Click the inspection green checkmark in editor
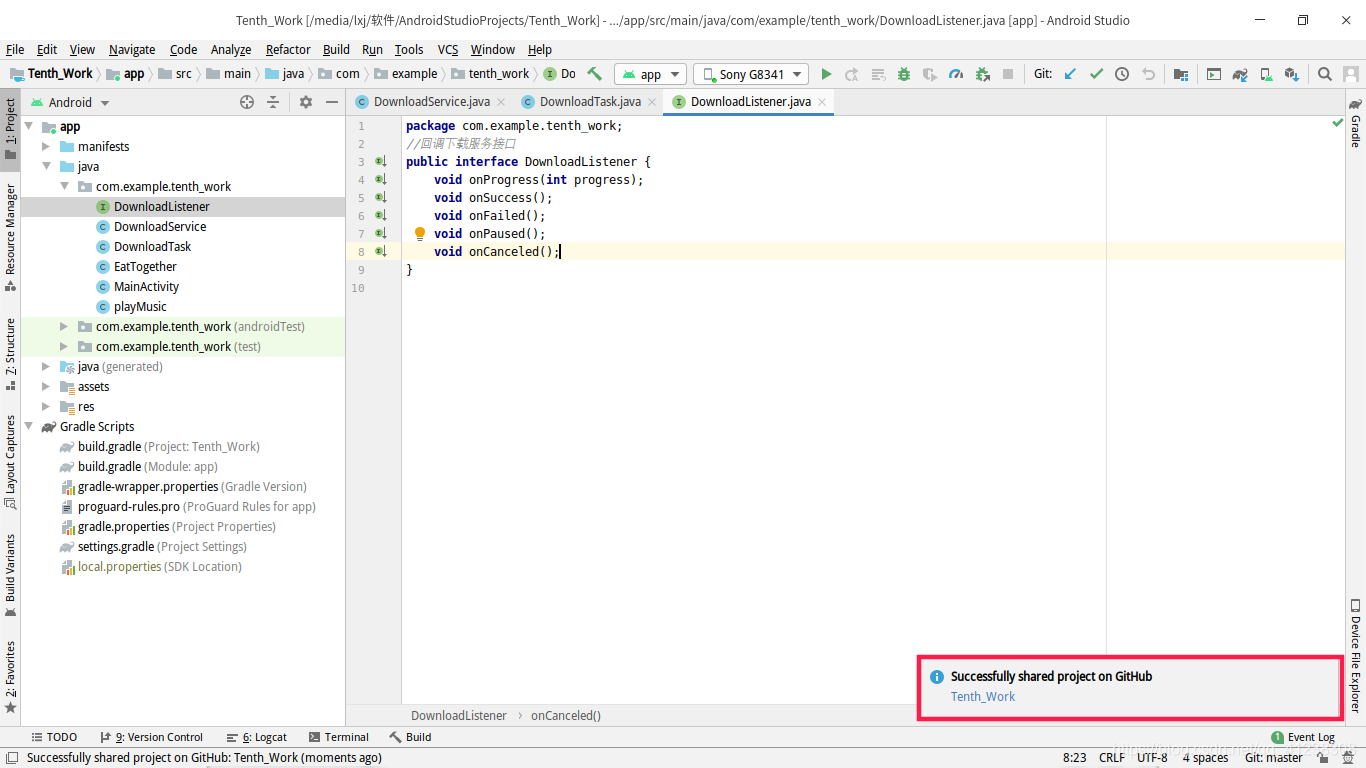Viewport: 1366px width, 768px height. tap(1337, 123)
